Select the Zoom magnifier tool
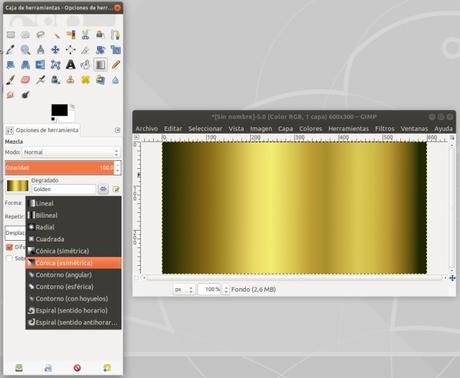This screenshot has height=378, width=460. (25, 50)
